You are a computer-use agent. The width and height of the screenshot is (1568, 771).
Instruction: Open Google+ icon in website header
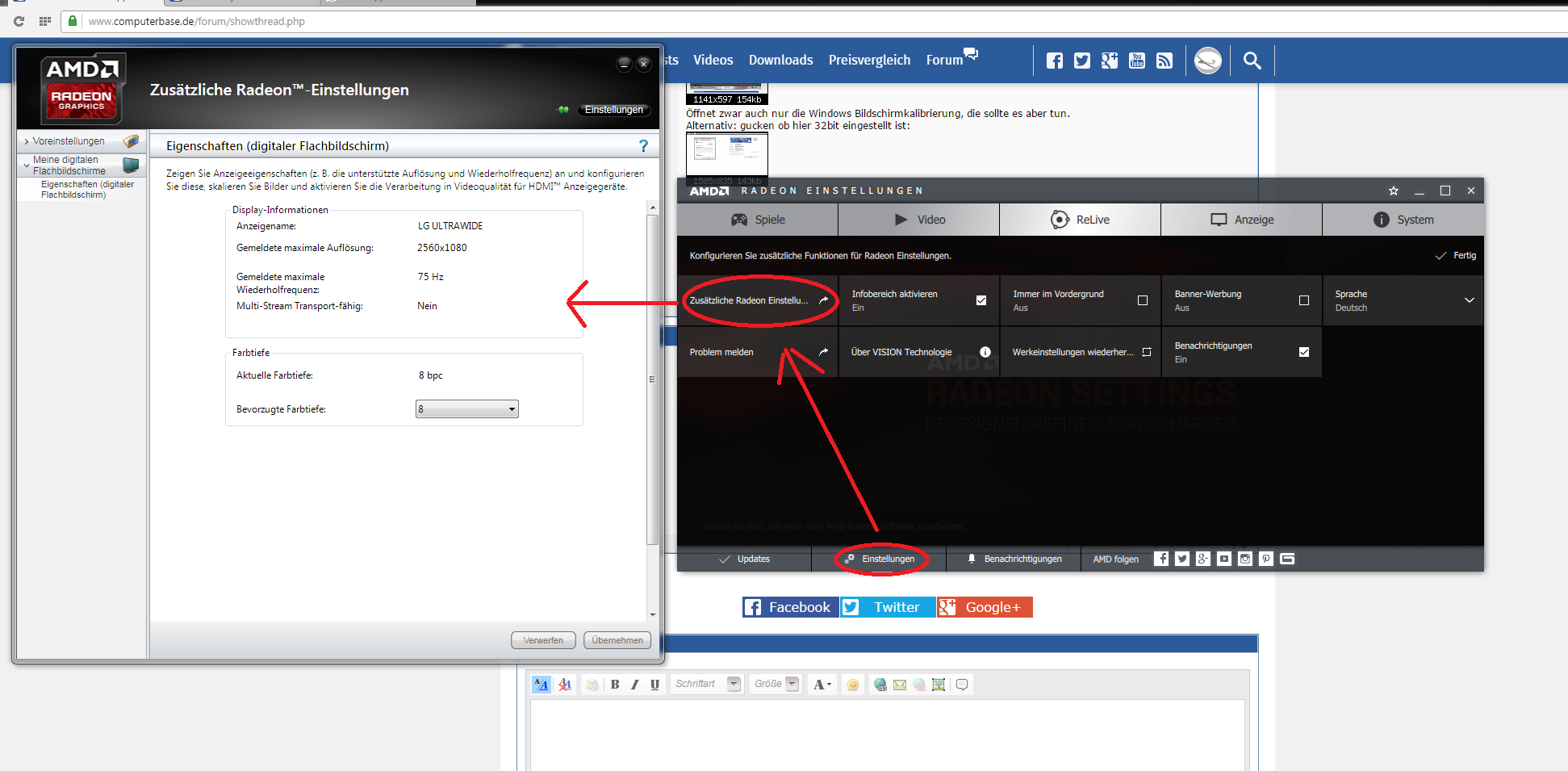[1110, 61]
